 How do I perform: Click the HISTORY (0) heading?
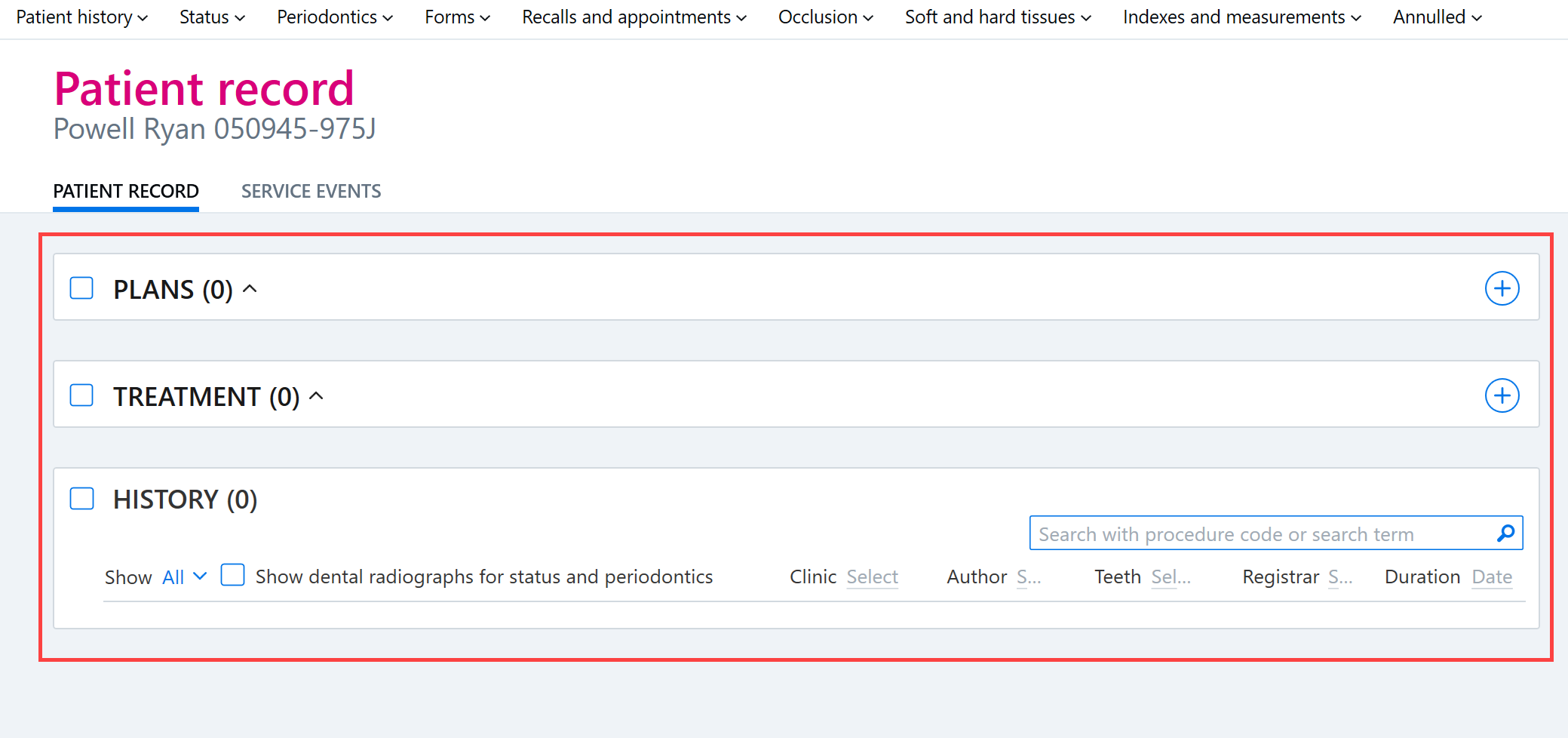pos(185,500)
